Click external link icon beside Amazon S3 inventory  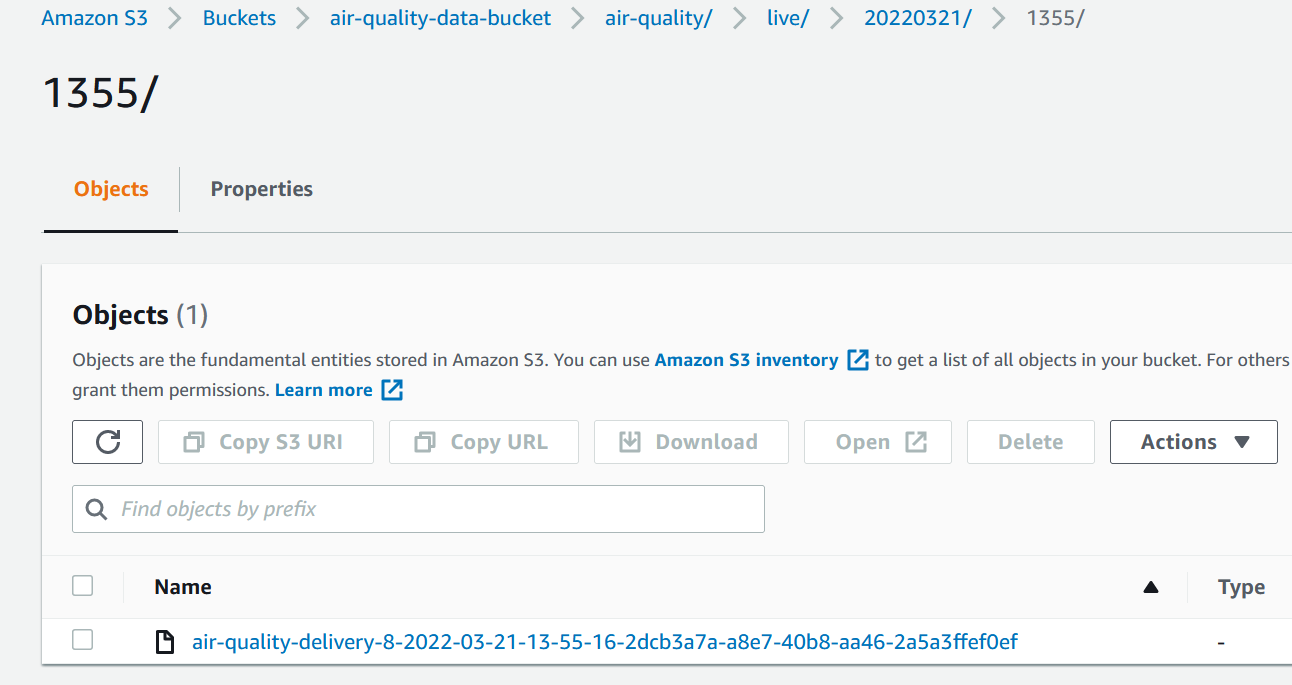point(858,360)
